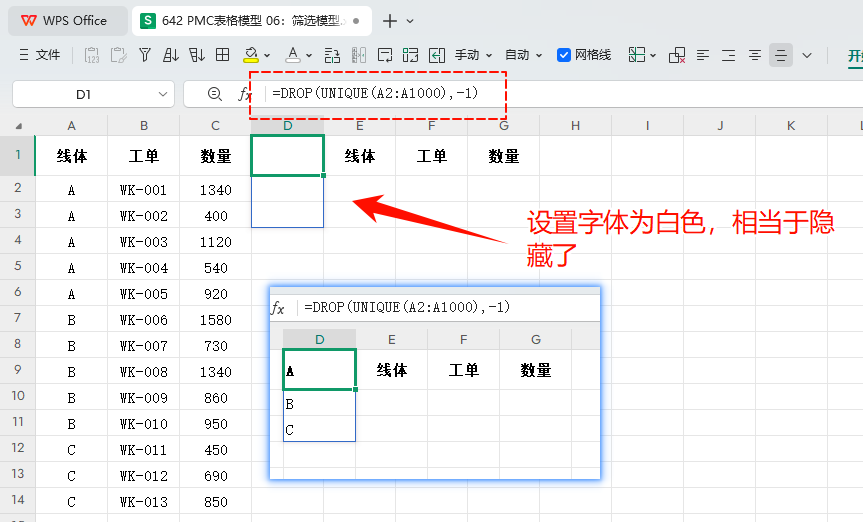Viewport: 863px width, 522px height.
Task: Select column H header
Action: (x=575, y=126)
